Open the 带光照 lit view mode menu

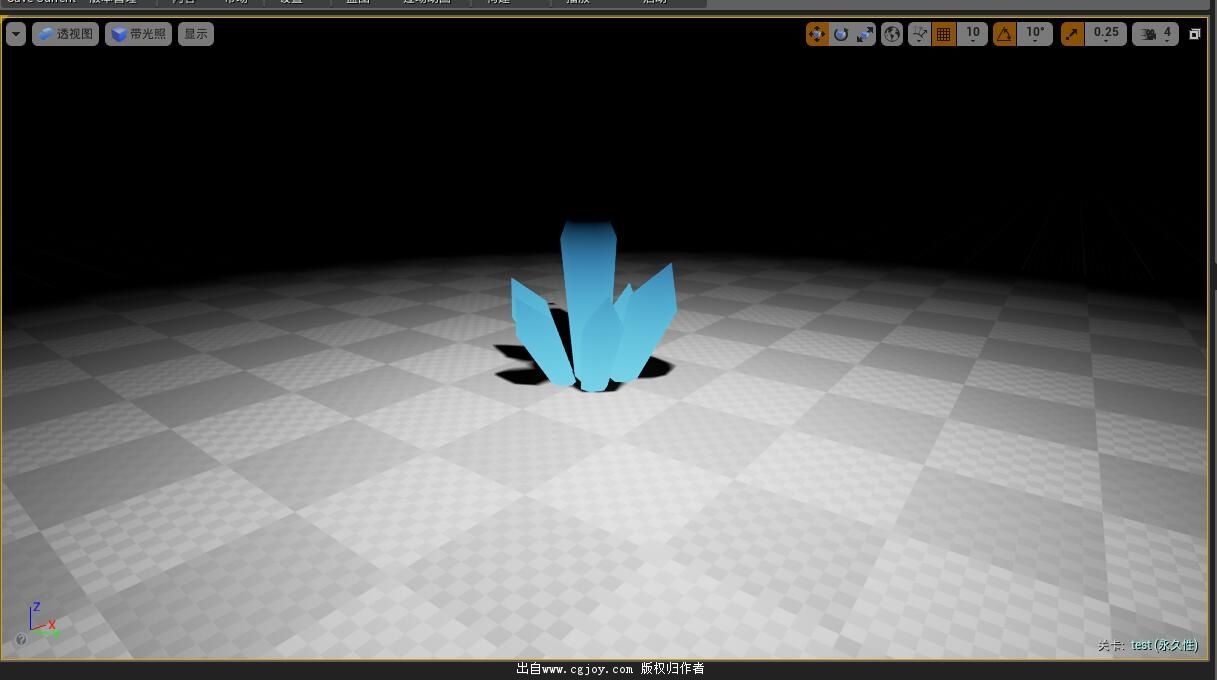coord(138,34)
